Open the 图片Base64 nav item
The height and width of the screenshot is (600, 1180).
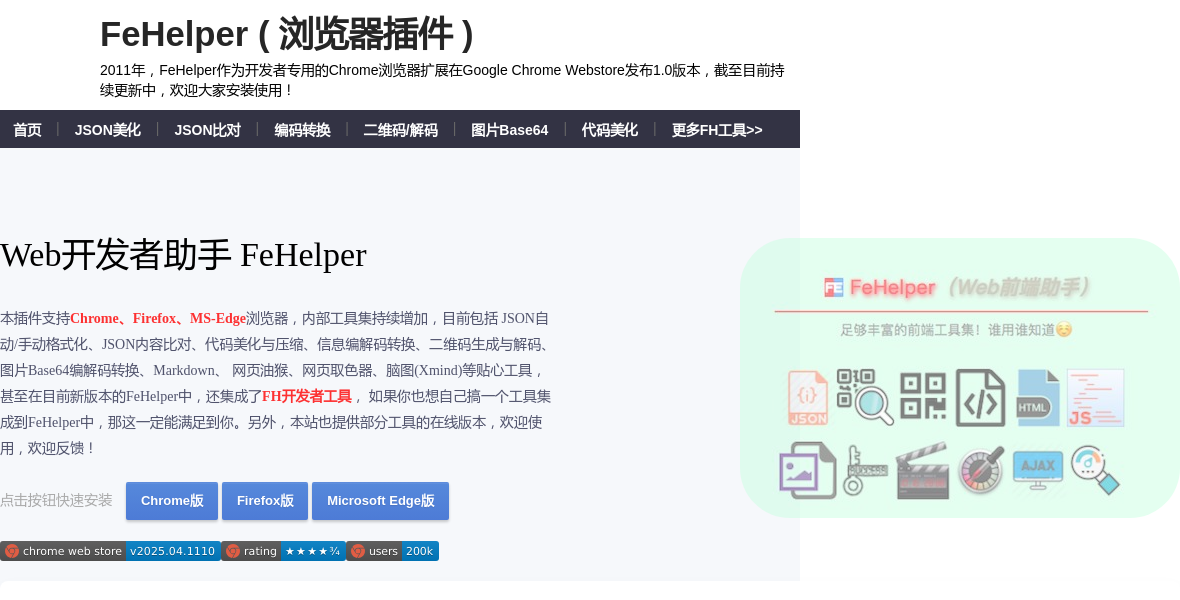[509, 130]
